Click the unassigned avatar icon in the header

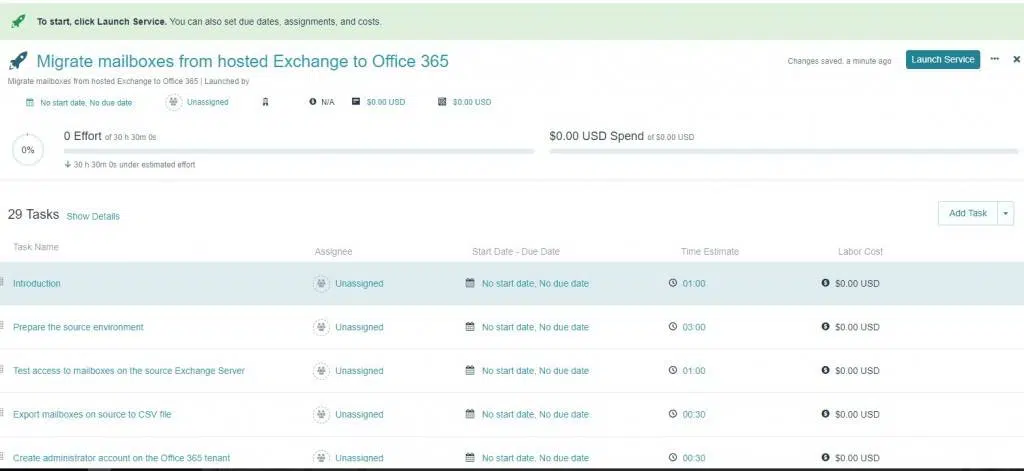click(174, 102)
